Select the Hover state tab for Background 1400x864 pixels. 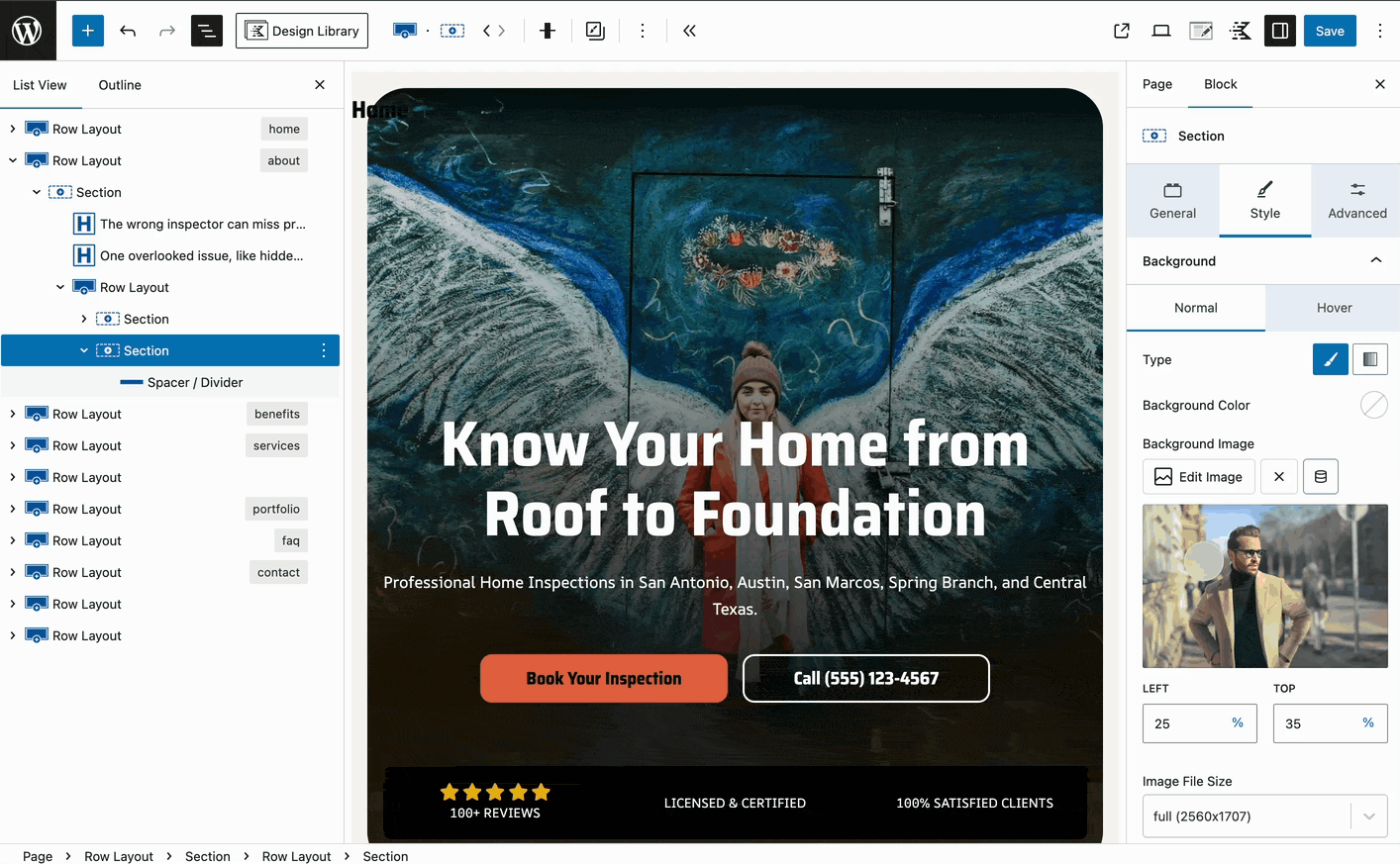1333,308
